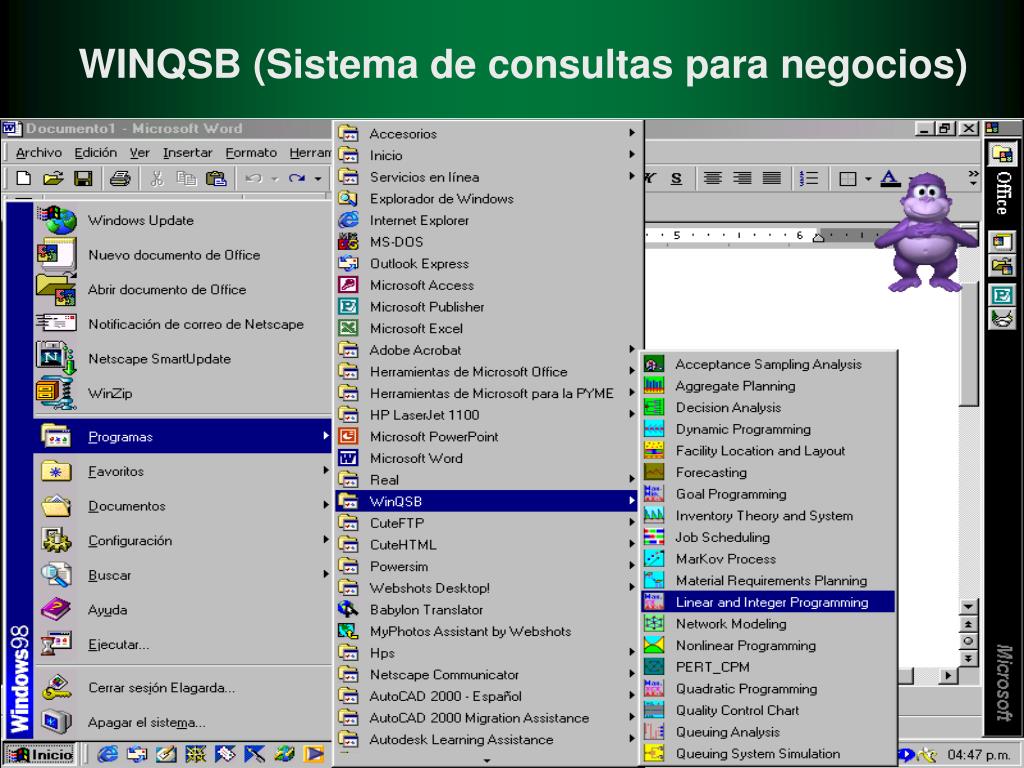1024x768 pixels.
Task: Click the Copy icon in Word toolbar
Action: (x=187, y=178)
